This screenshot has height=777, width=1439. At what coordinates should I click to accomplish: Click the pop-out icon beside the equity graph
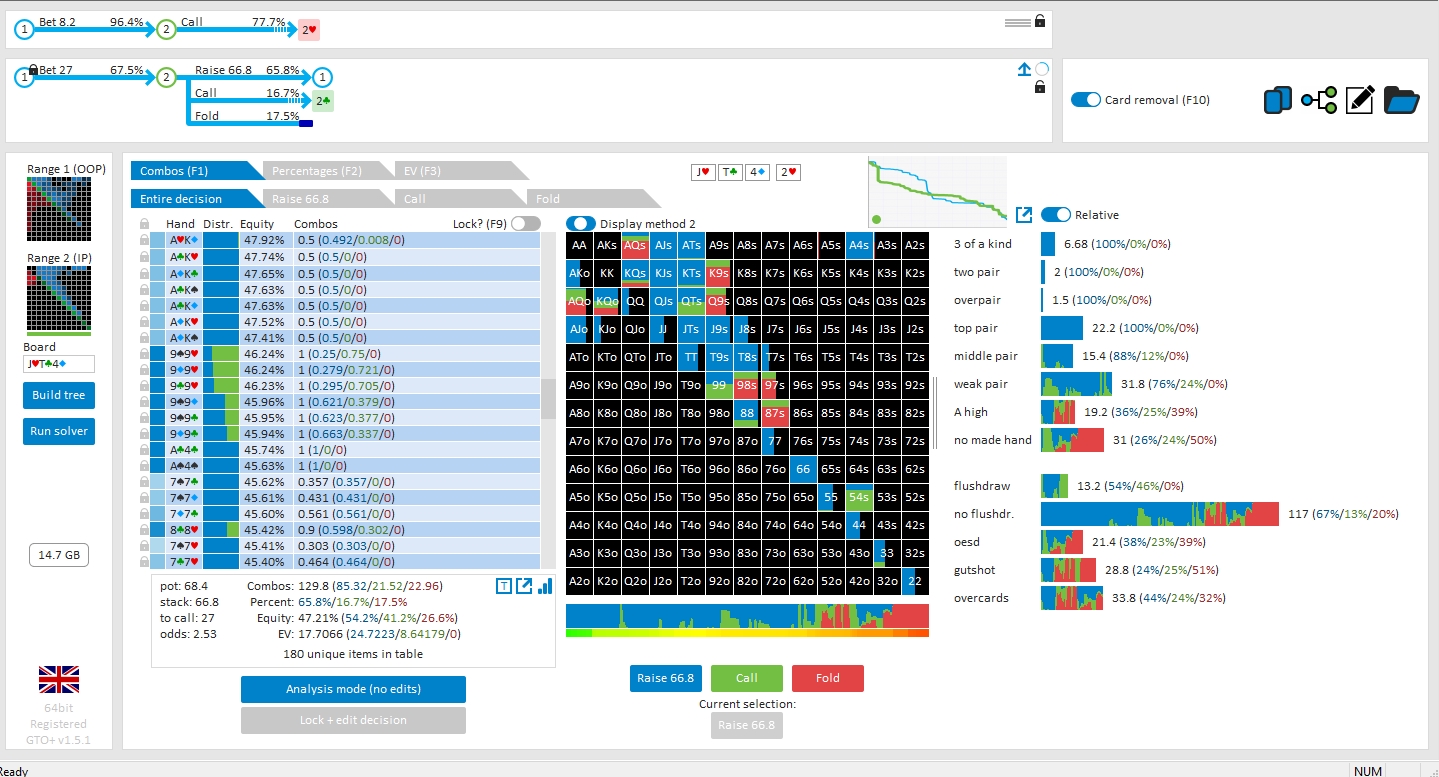click(x=1024, y=214)
